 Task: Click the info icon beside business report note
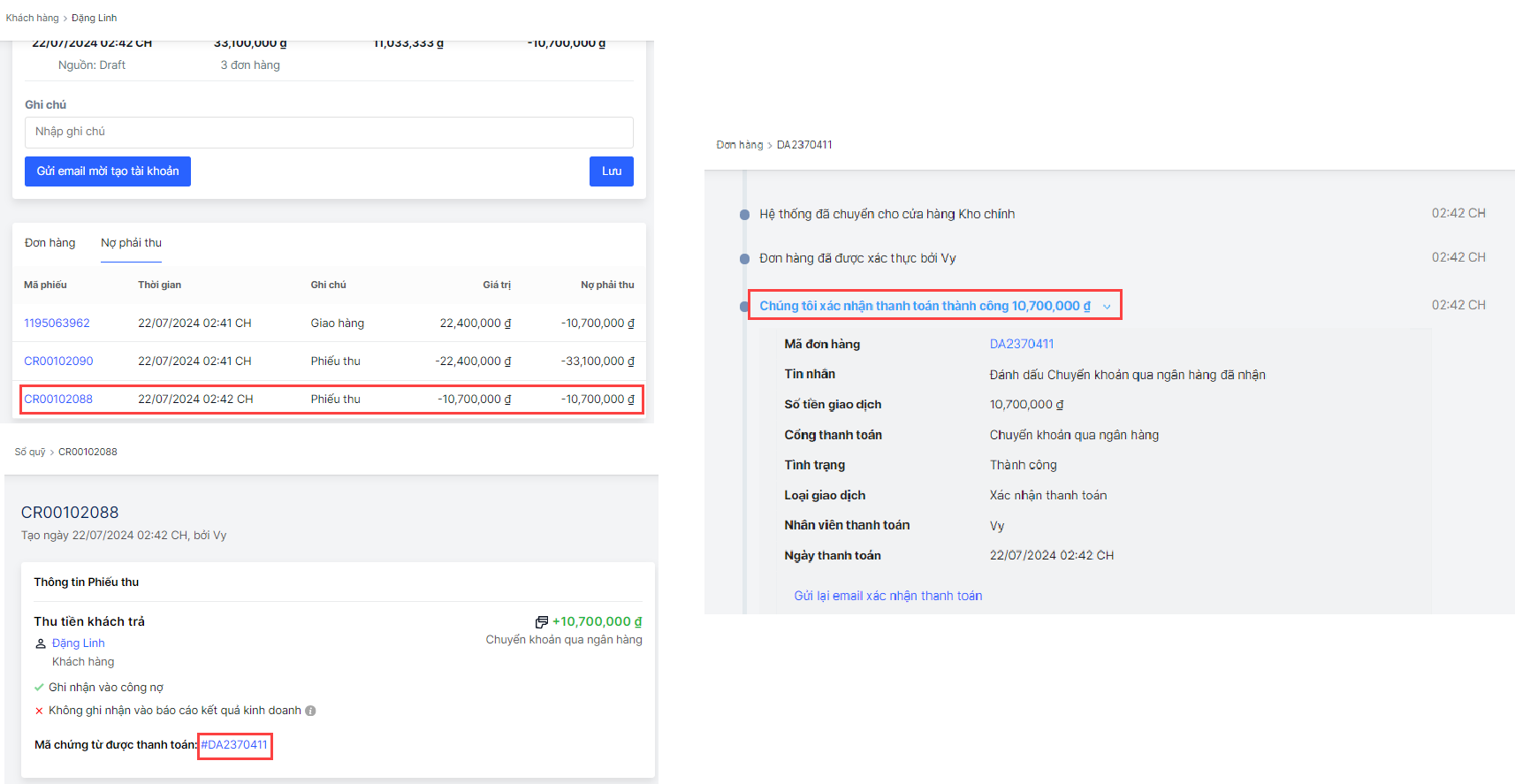click(x=310, y=711)
